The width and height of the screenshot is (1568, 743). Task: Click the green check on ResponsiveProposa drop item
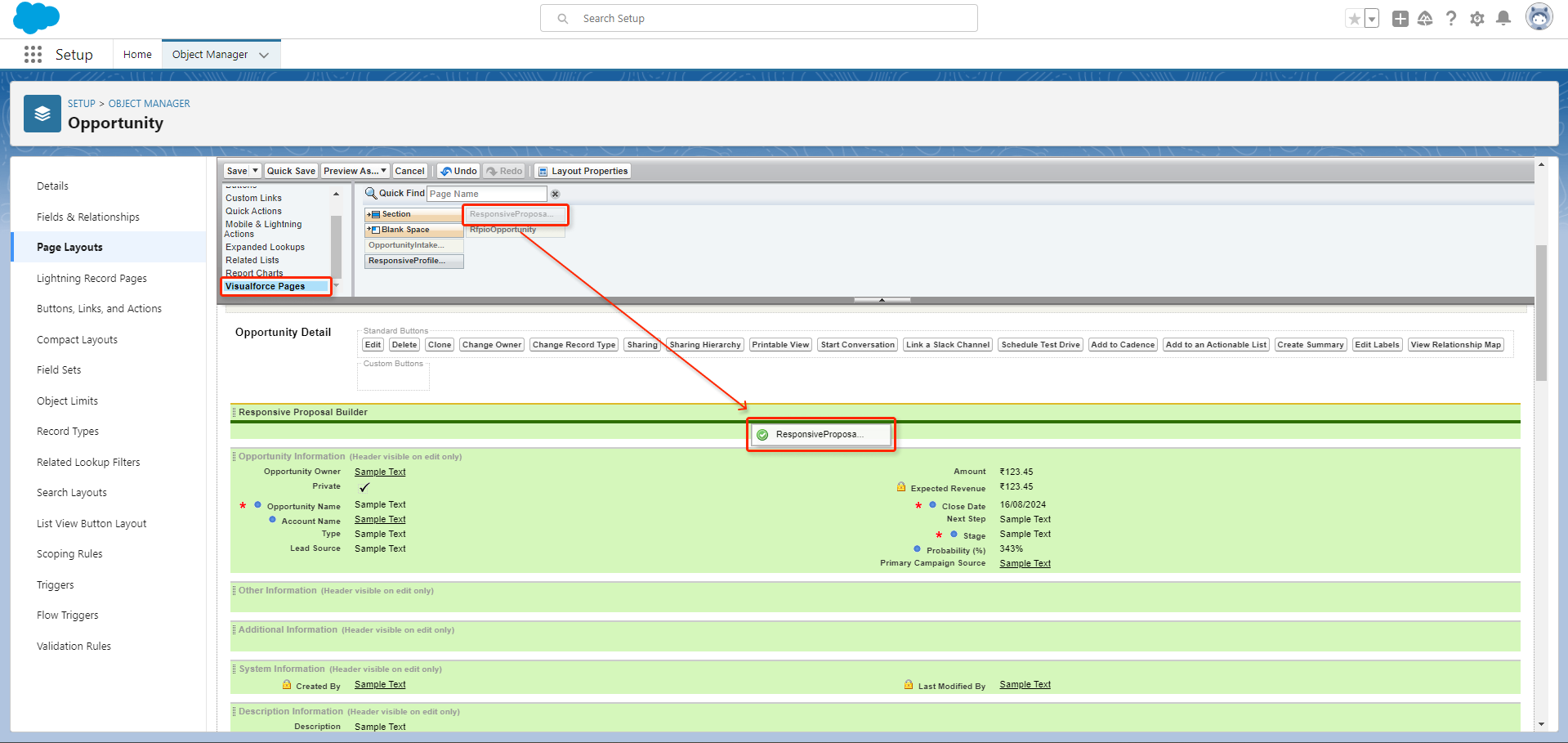(762, 435)
